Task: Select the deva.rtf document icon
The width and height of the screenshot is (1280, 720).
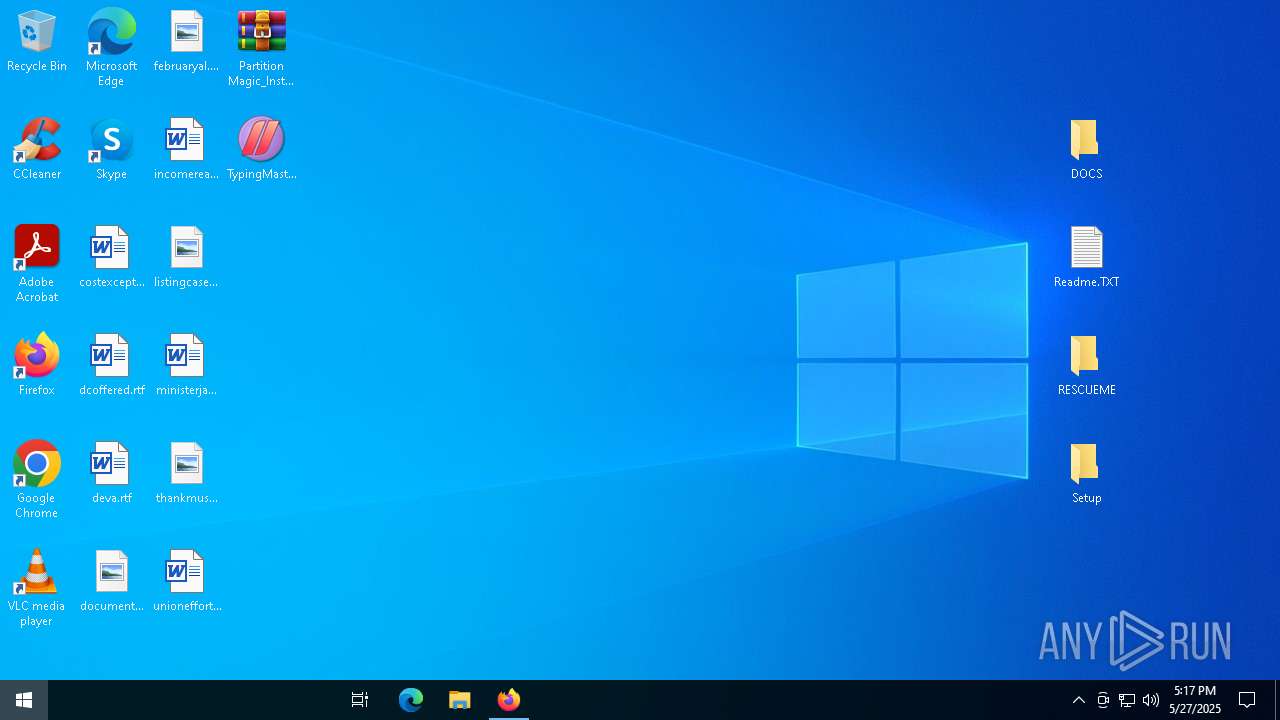Action: coord(111,474)
